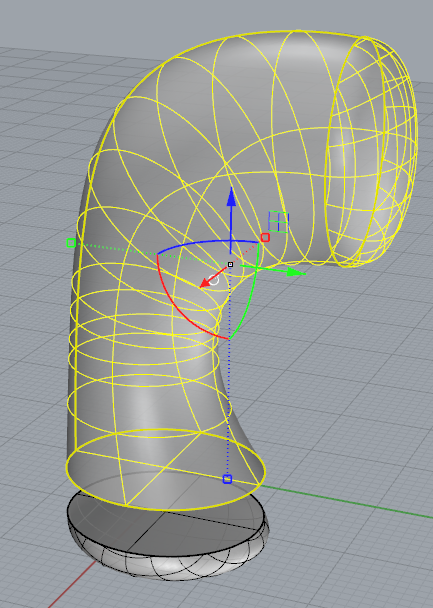Click the green Y-axis grid line
The width and height of the screenshot is (433, 608).
pyautogui.click(x=349, y=502)
